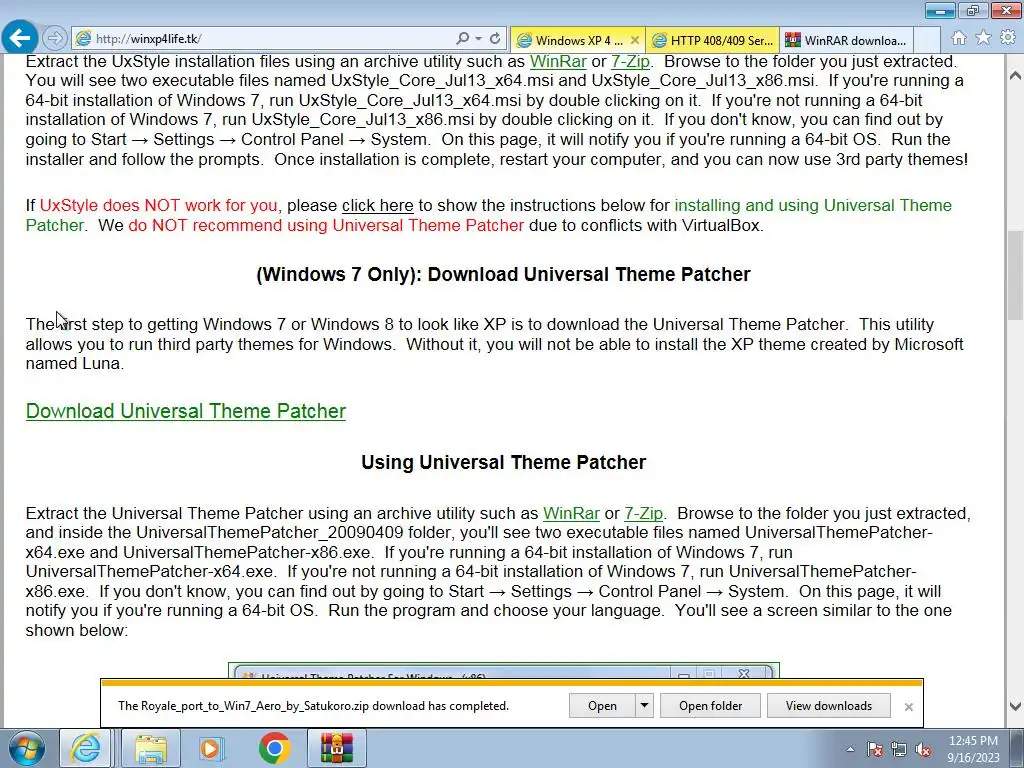Open the Tools gear icon
The image size is (1024, 768).
click(x=1008, y=38)
